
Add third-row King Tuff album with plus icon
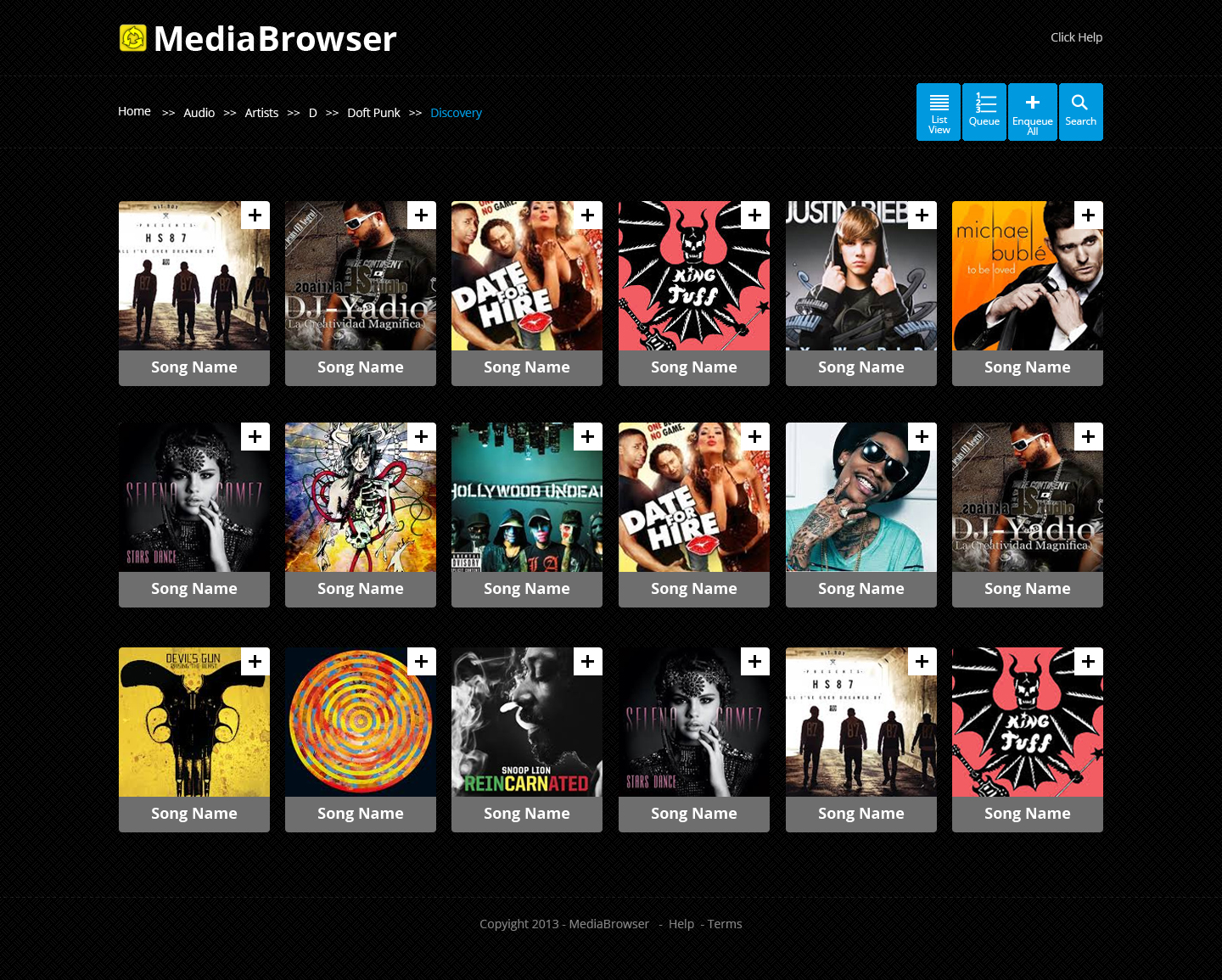(x=1089, y=661)
